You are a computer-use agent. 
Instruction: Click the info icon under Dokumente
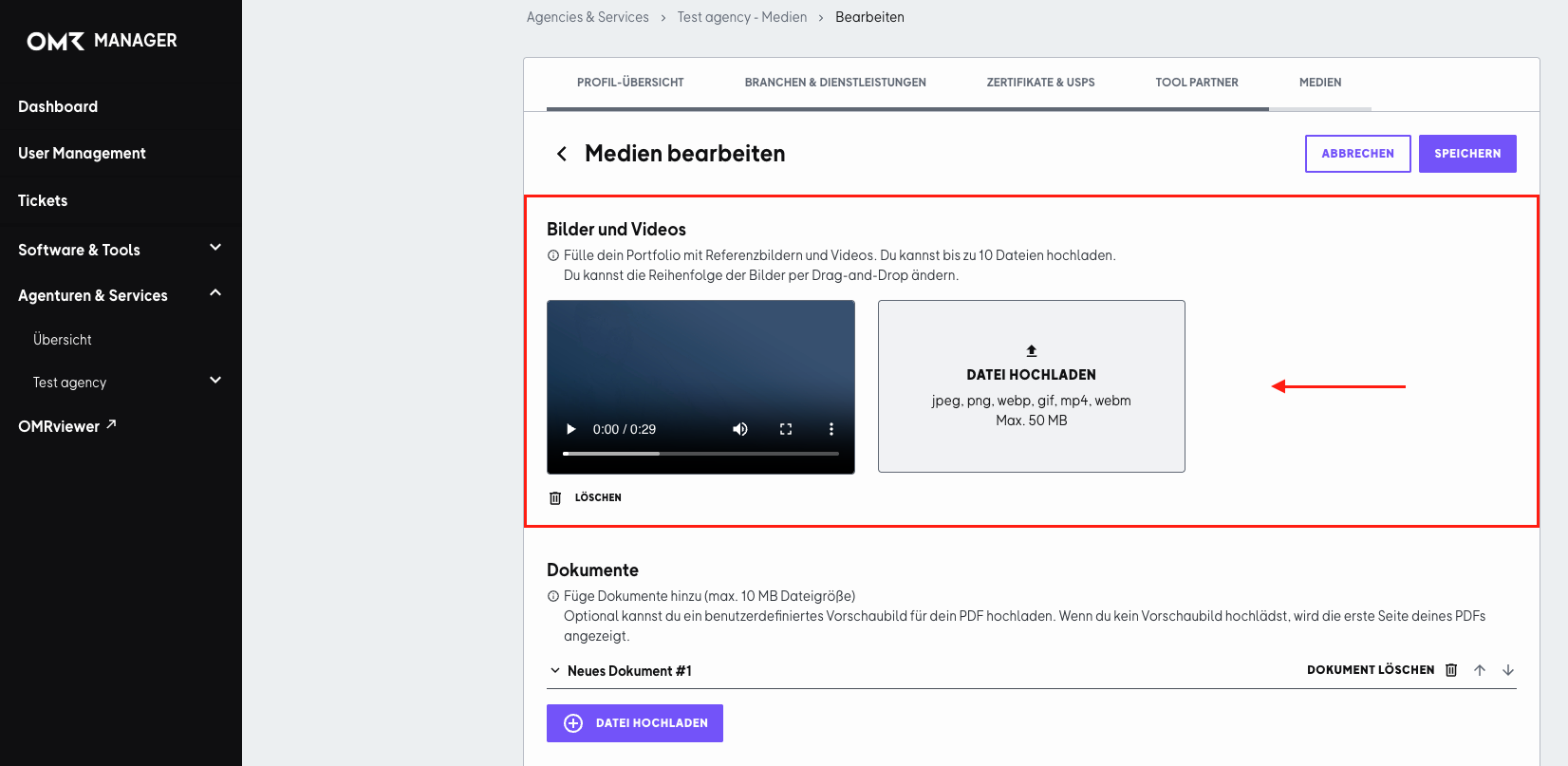pyautogui.click(x=553, y=596)
